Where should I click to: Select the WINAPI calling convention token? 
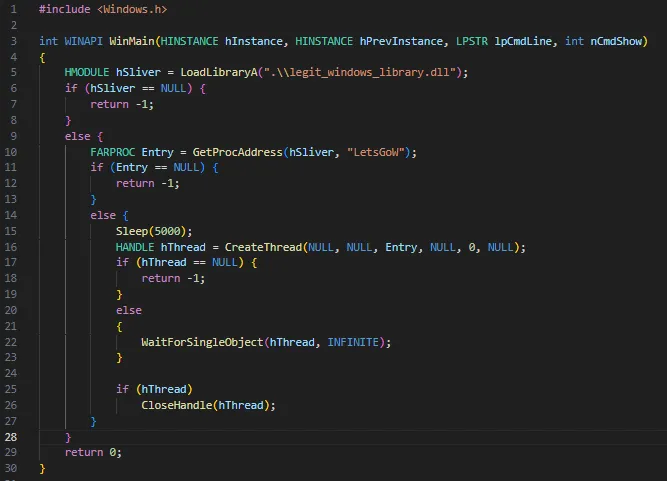click(x=83, y=41)
